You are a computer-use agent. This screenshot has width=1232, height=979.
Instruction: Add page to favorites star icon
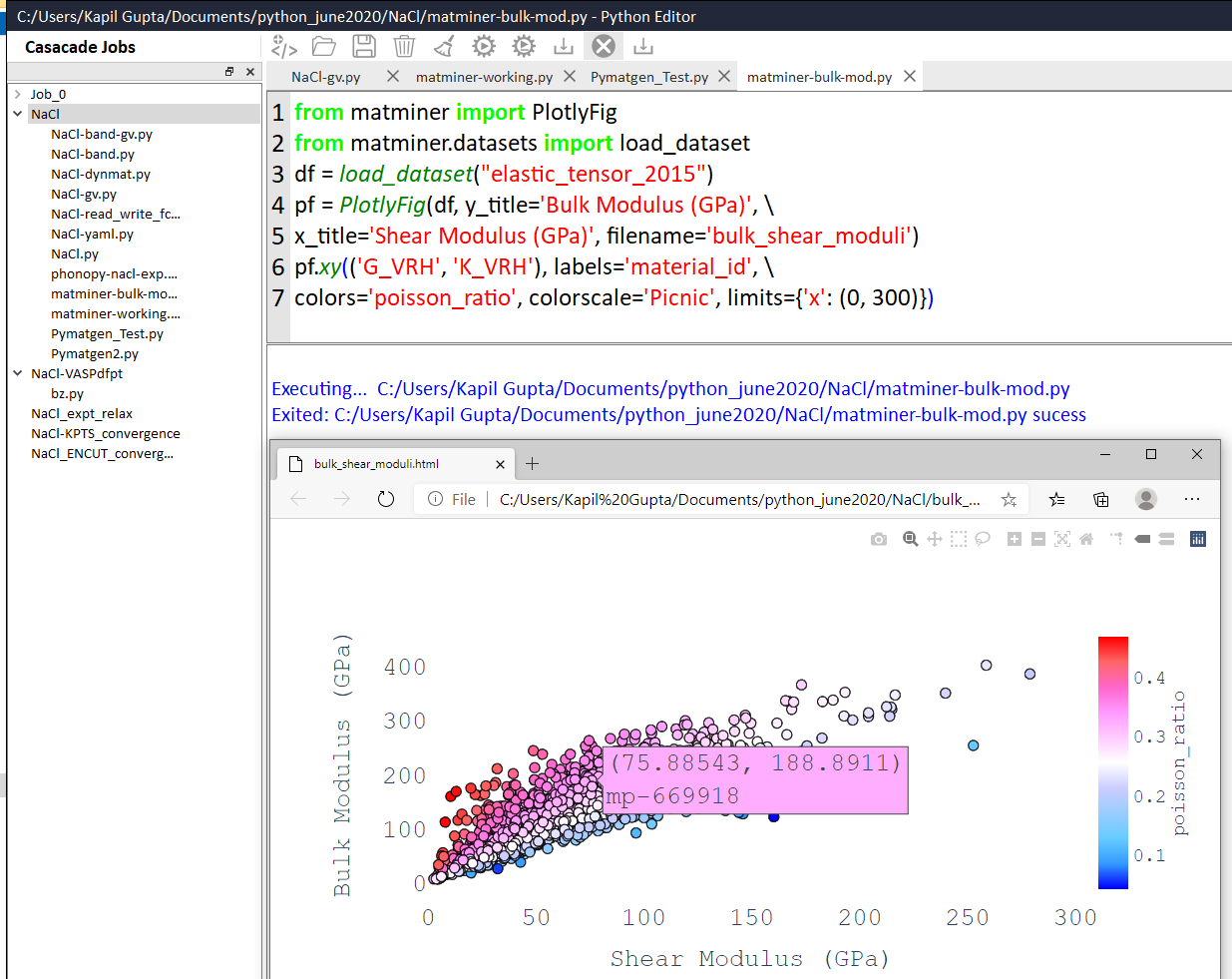[x=1009, y=499]
